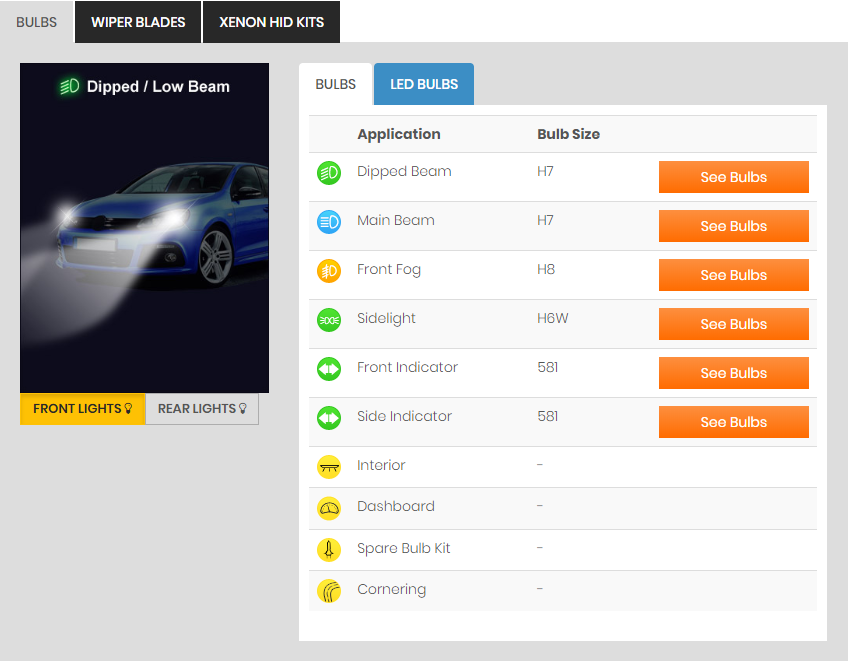Screen dimensions: 848x662
Task: See bulbs for Sidelight H6W
Action: (733, 324)
